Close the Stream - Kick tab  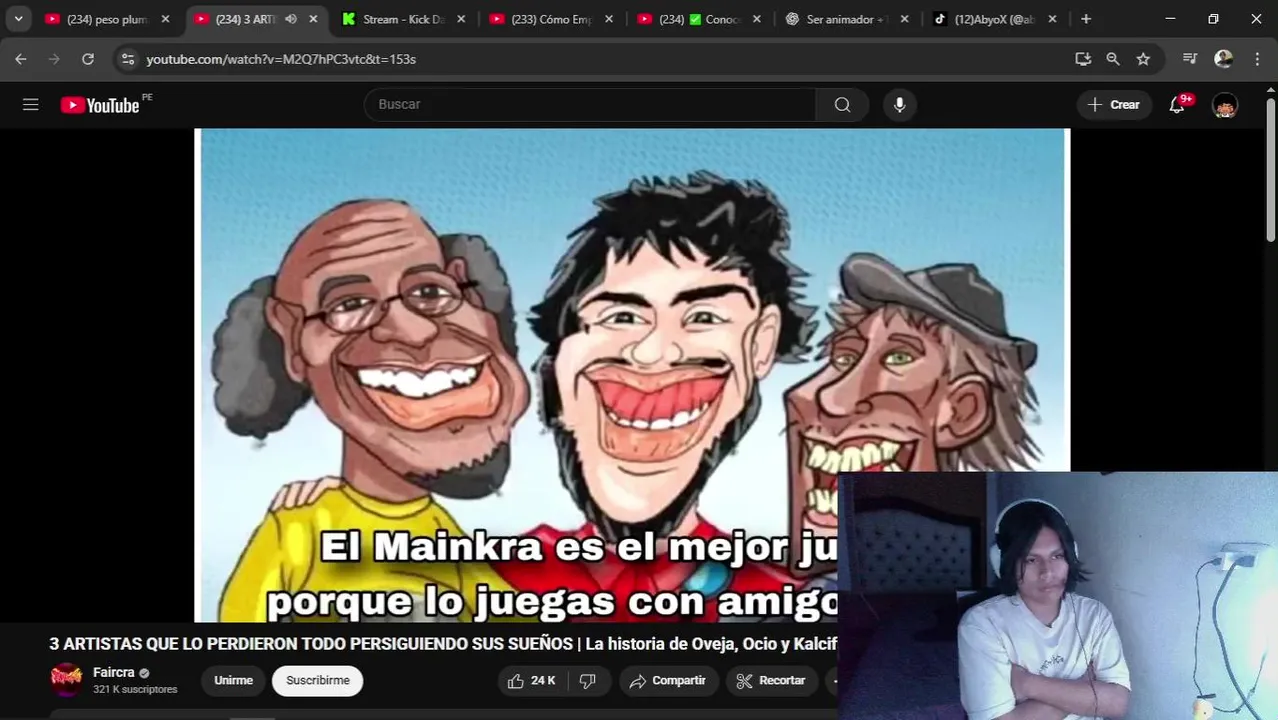click(x=461, y=19)
